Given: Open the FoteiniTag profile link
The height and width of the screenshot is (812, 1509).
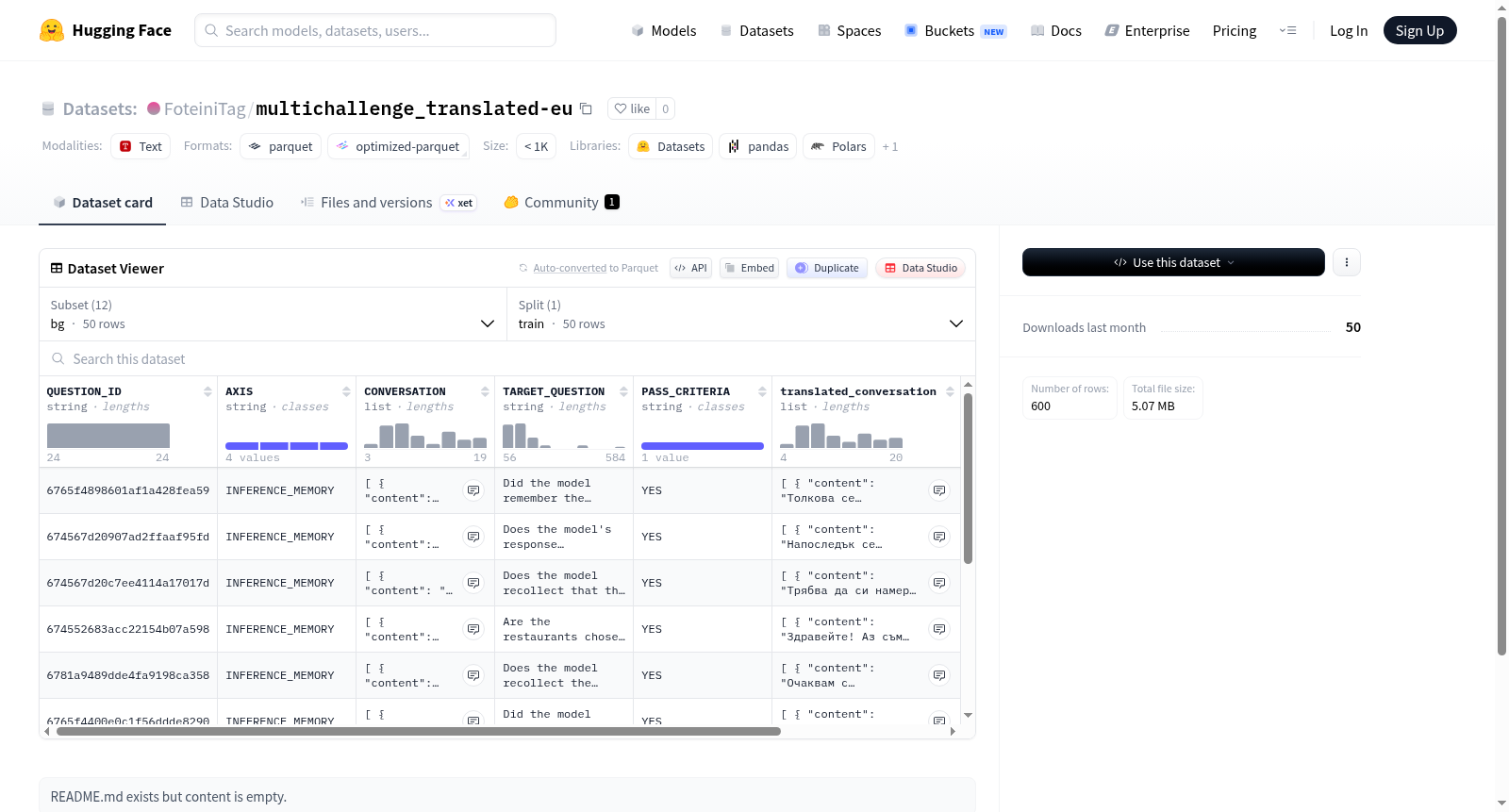Looking at the screenshot, I should [x=205, y=108].
